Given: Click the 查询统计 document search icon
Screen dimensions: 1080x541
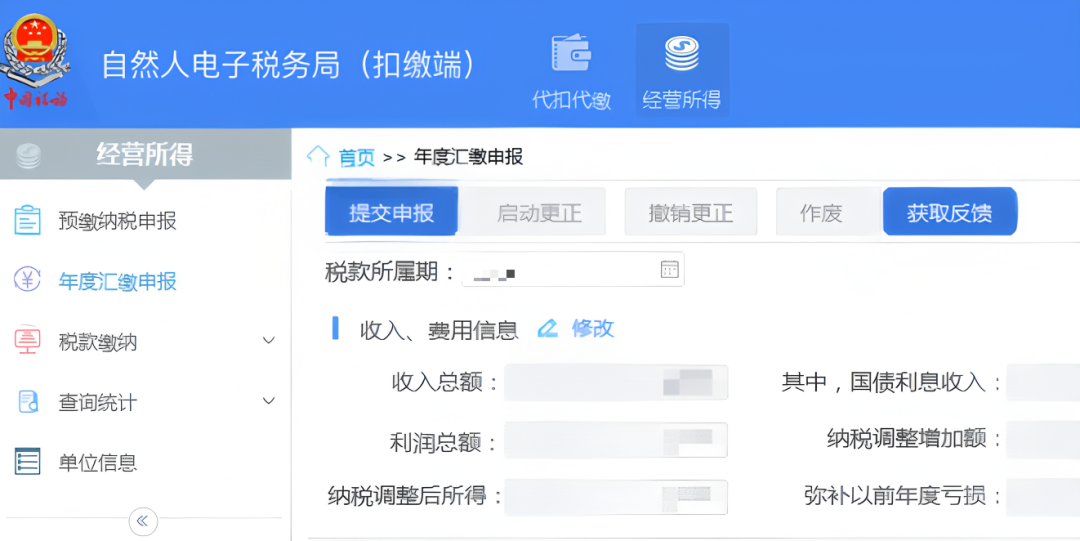Looking at the screenshot, I should click(x=28, y=402).
